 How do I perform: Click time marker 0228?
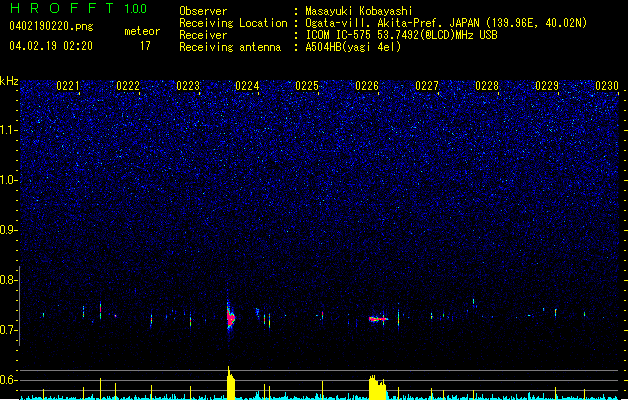[487, 86]
